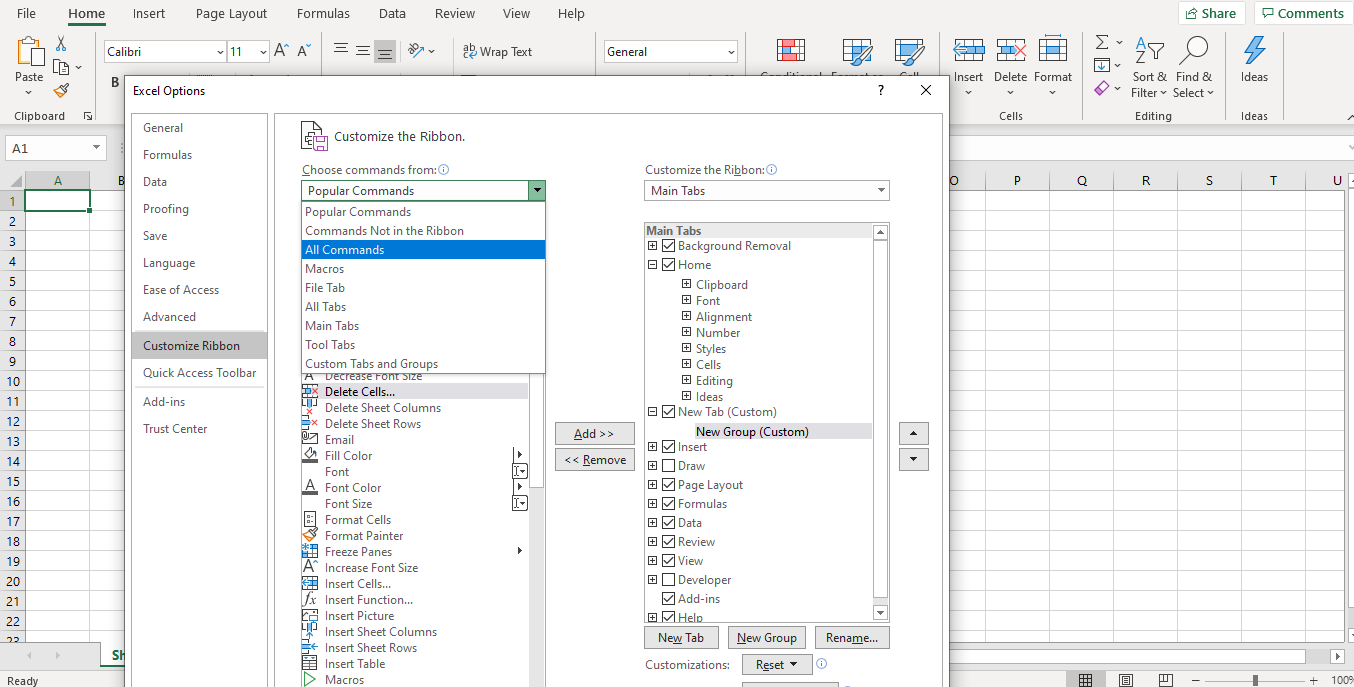The width and height of the screenshot is (1354, 687).
Task: Open the Customize the Ribbon Main Tabs dropdown
Action: coord(767,191)
